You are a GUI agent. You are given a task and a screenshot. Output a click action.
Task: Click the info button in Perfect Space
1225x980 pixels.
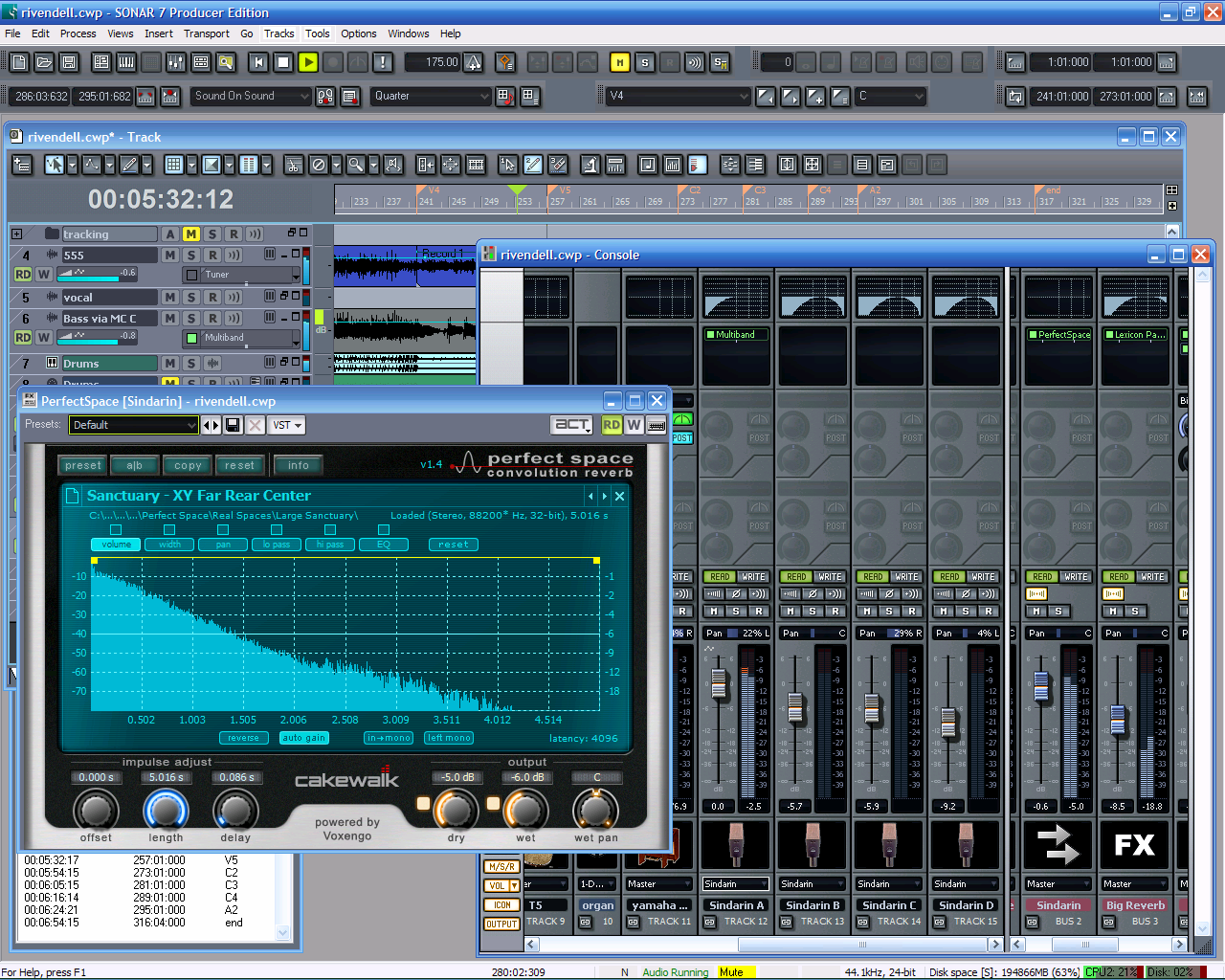point(299,465)
